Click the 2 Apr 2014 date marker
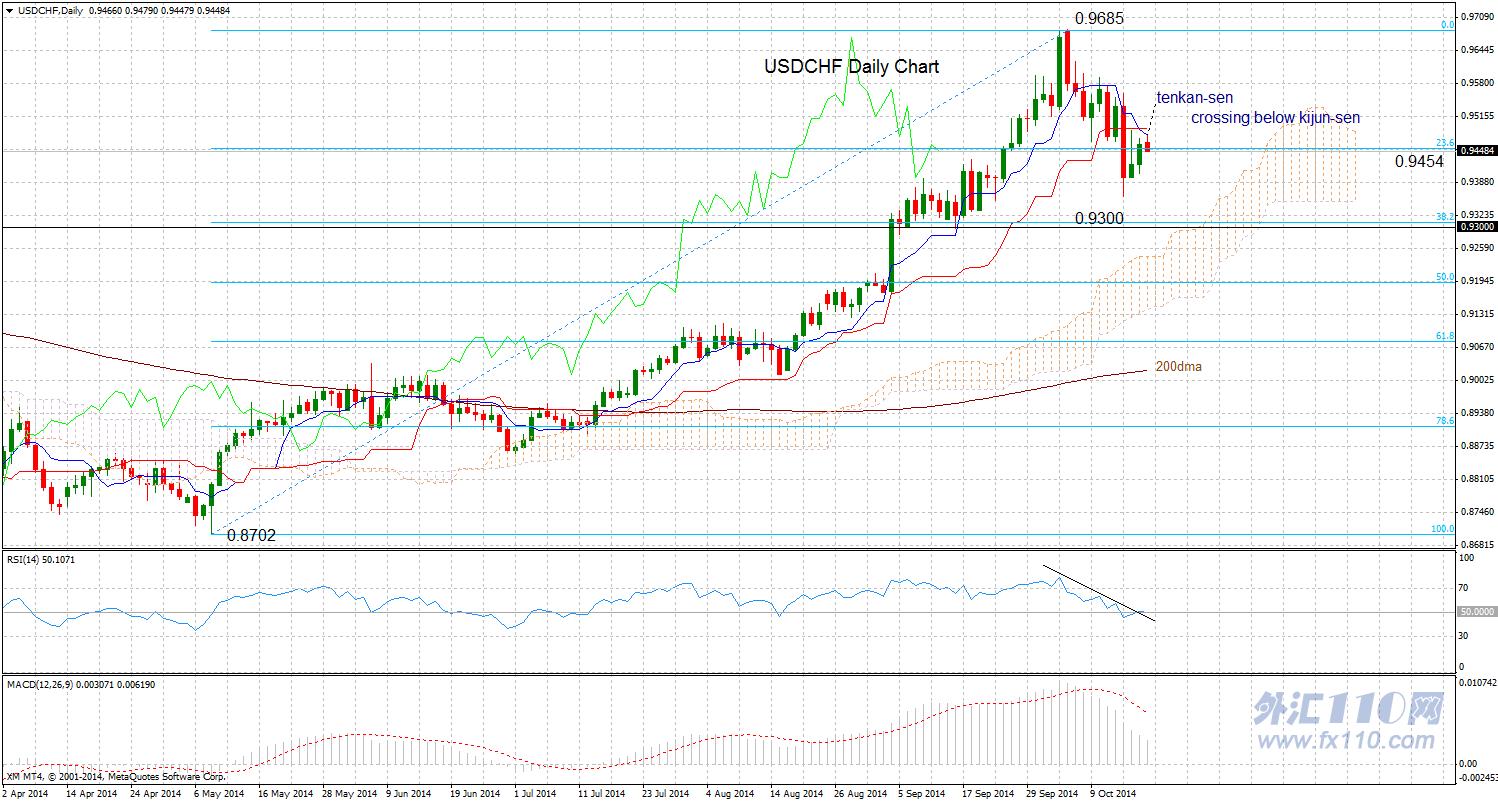This screenshot has height=802, width=1498. pos(25,793)
